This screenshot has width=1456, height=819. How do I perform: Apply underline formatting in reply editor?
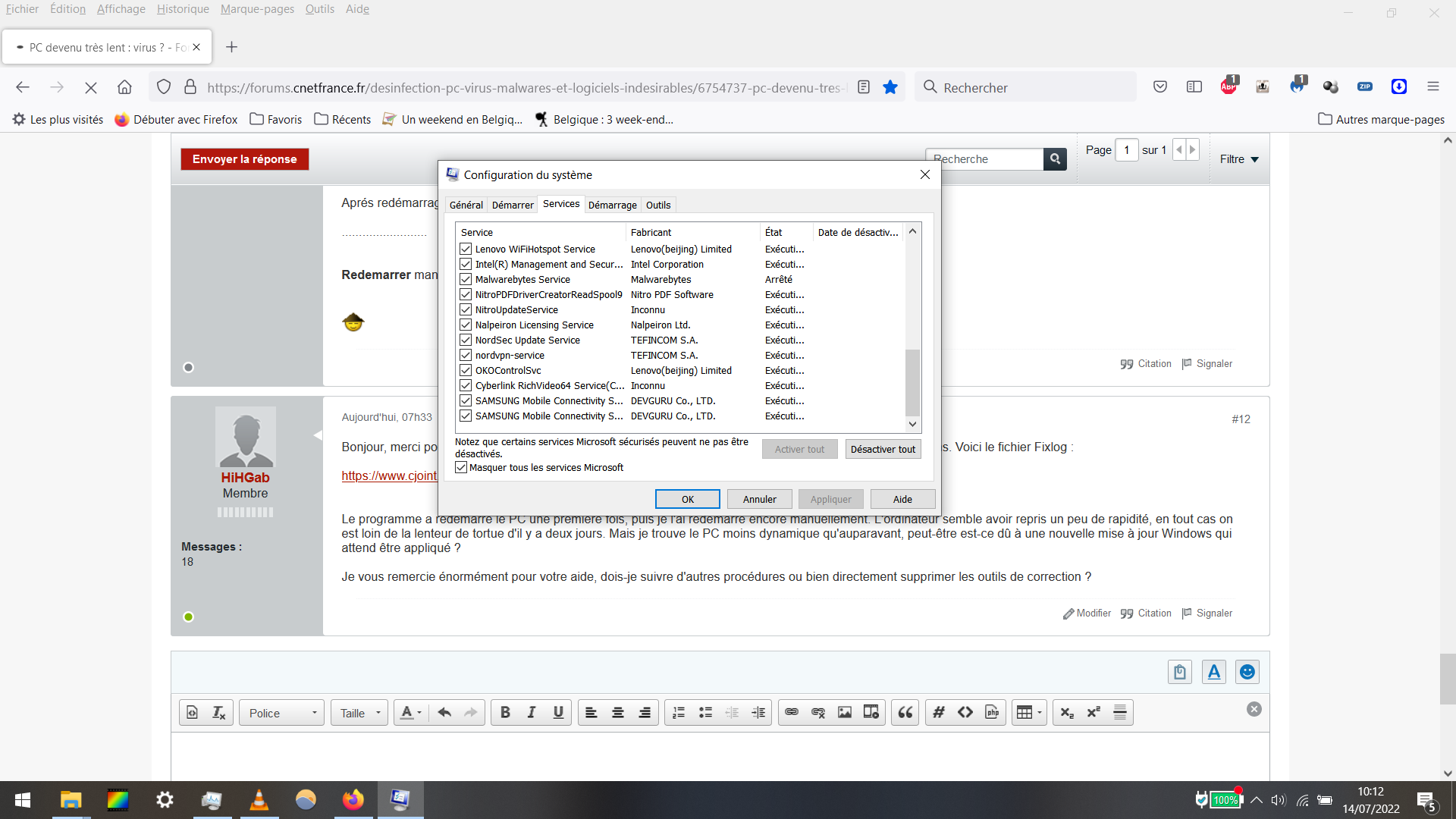558,713
